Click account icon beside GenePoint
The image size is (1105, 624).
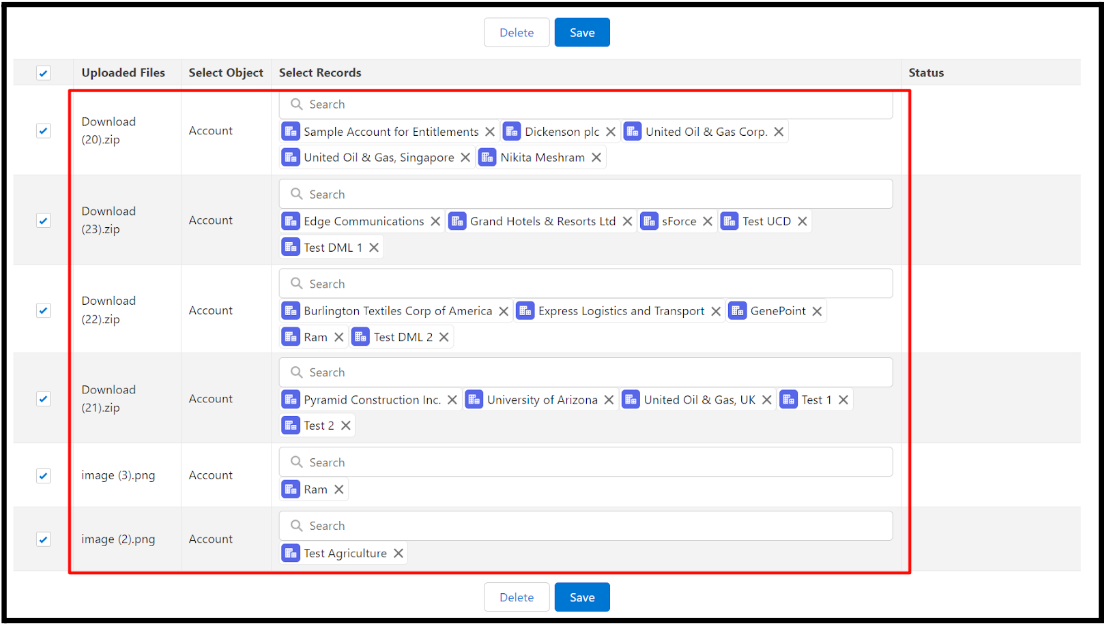(737, 310)
